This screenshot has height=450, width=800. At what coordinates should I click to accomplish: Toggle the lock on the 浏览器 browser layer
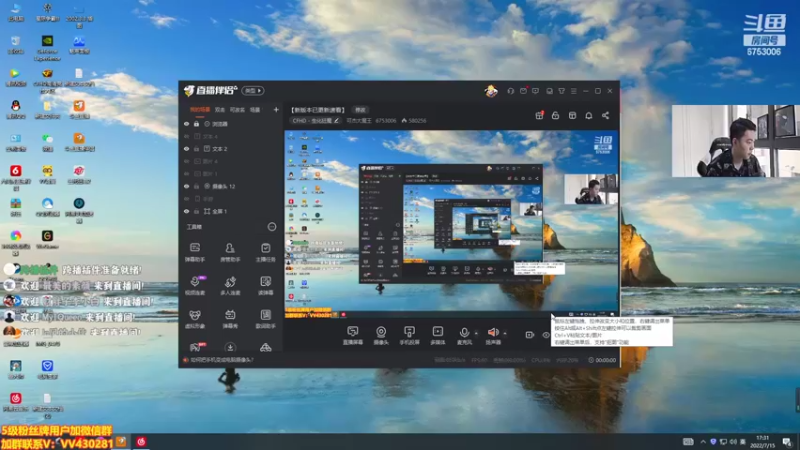pos(196,124)
